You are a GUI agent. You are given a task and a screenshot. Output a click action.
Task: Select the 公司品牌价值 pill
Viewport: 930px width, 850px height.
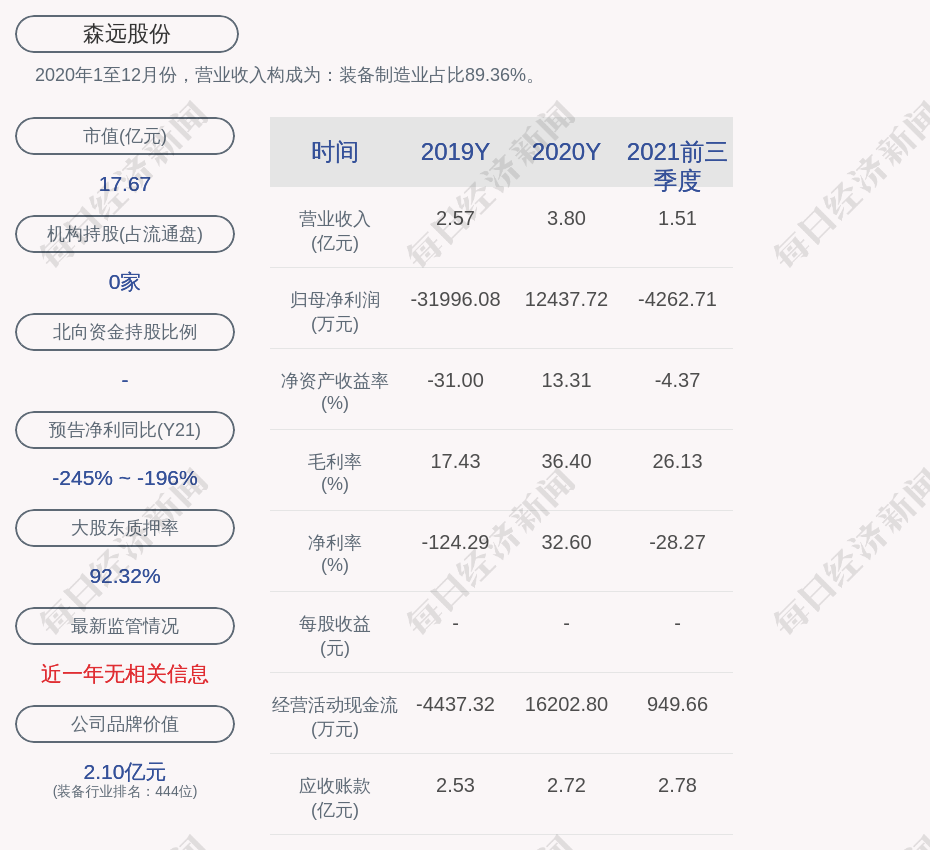click(x=125, y=724)
